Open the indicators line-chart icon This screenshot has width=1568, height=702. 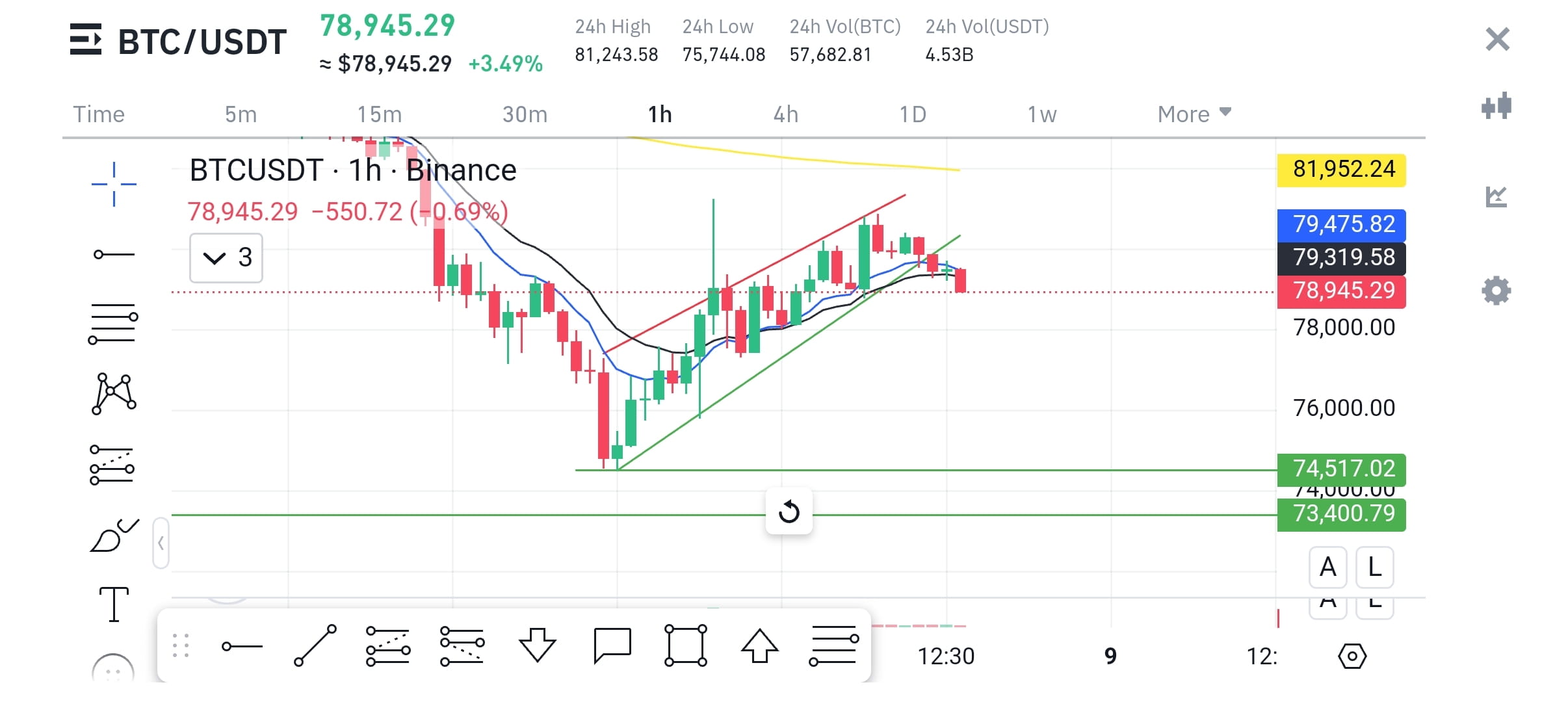click(1496, 196)
